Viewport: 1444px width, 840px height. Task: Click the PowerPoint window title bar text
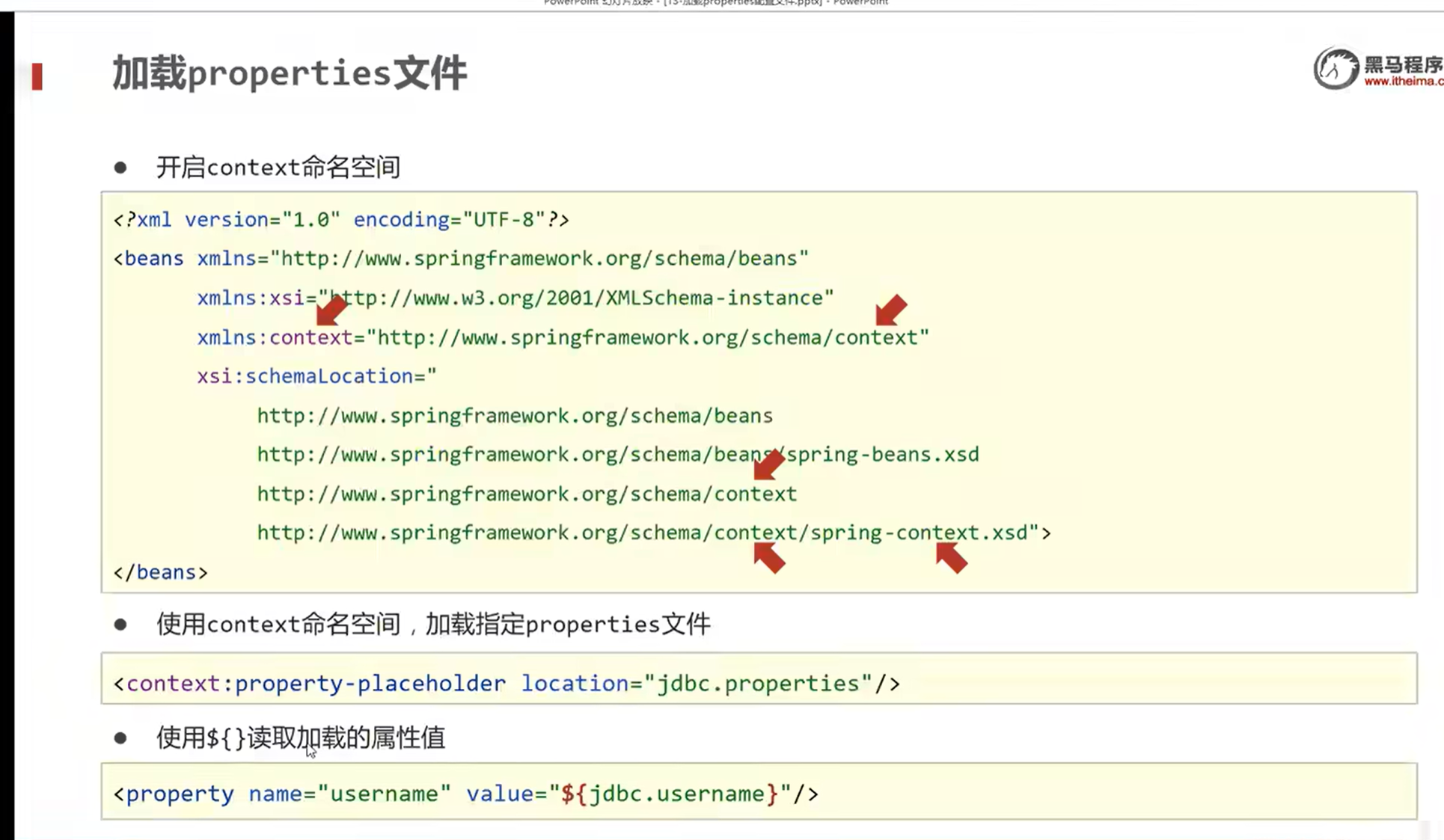point(716,3)
